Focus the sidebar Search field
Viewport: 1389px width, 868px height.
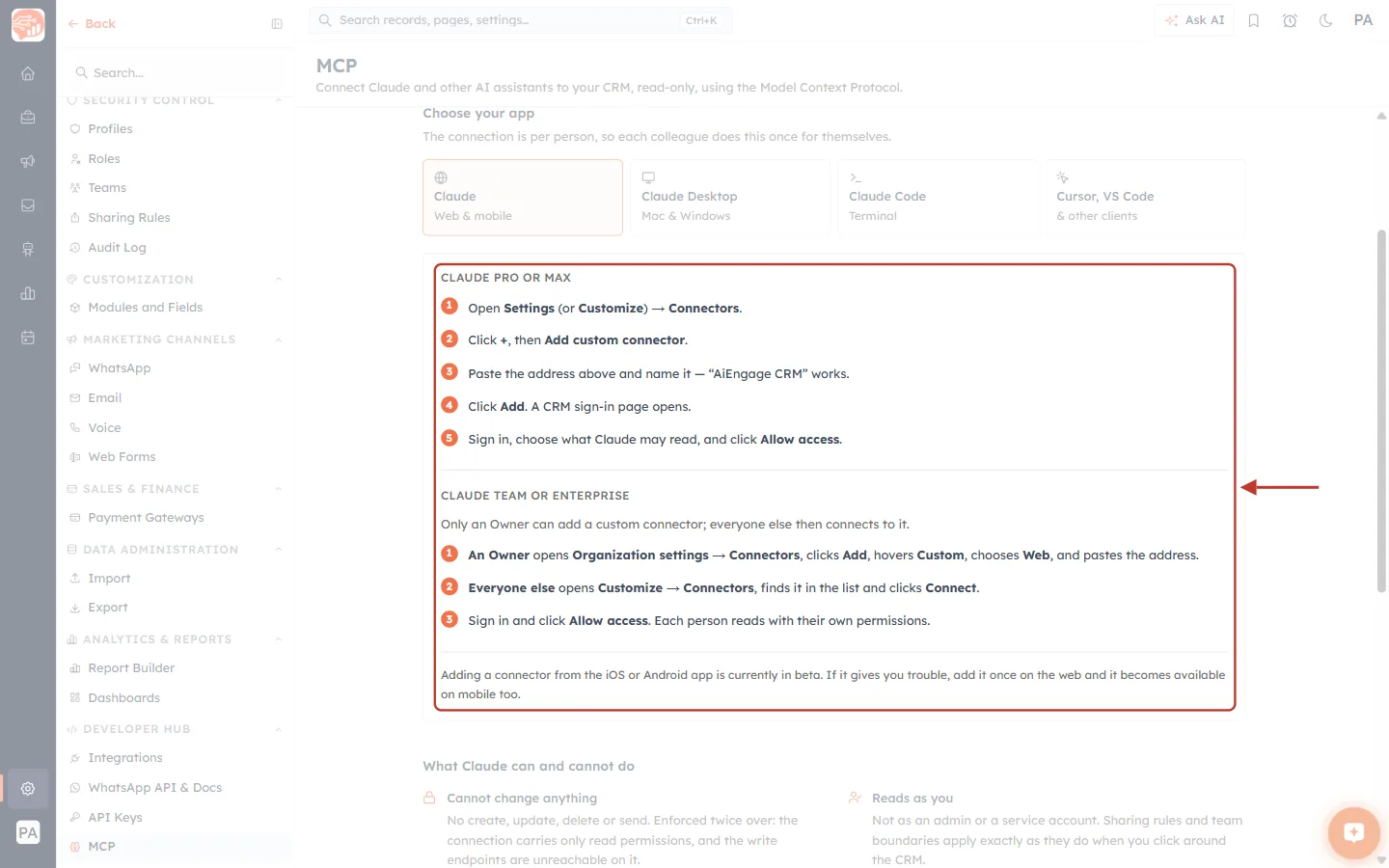tap(177, 73)
